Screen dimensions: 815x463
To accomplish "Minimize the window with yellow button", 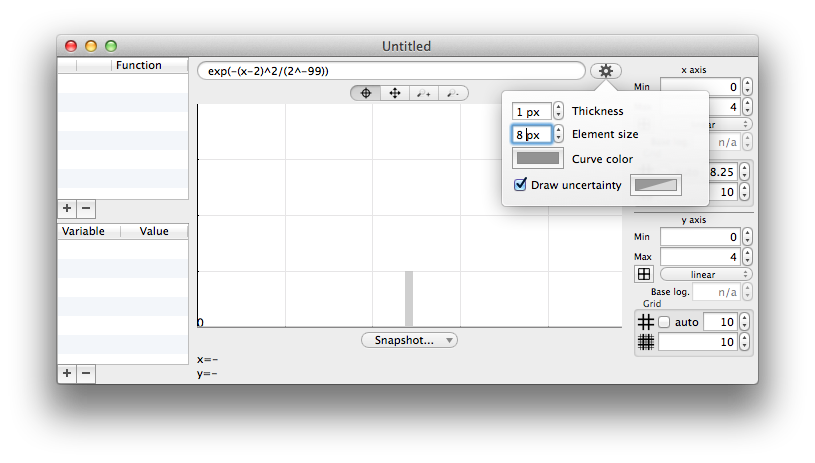I will coord(91,46).
